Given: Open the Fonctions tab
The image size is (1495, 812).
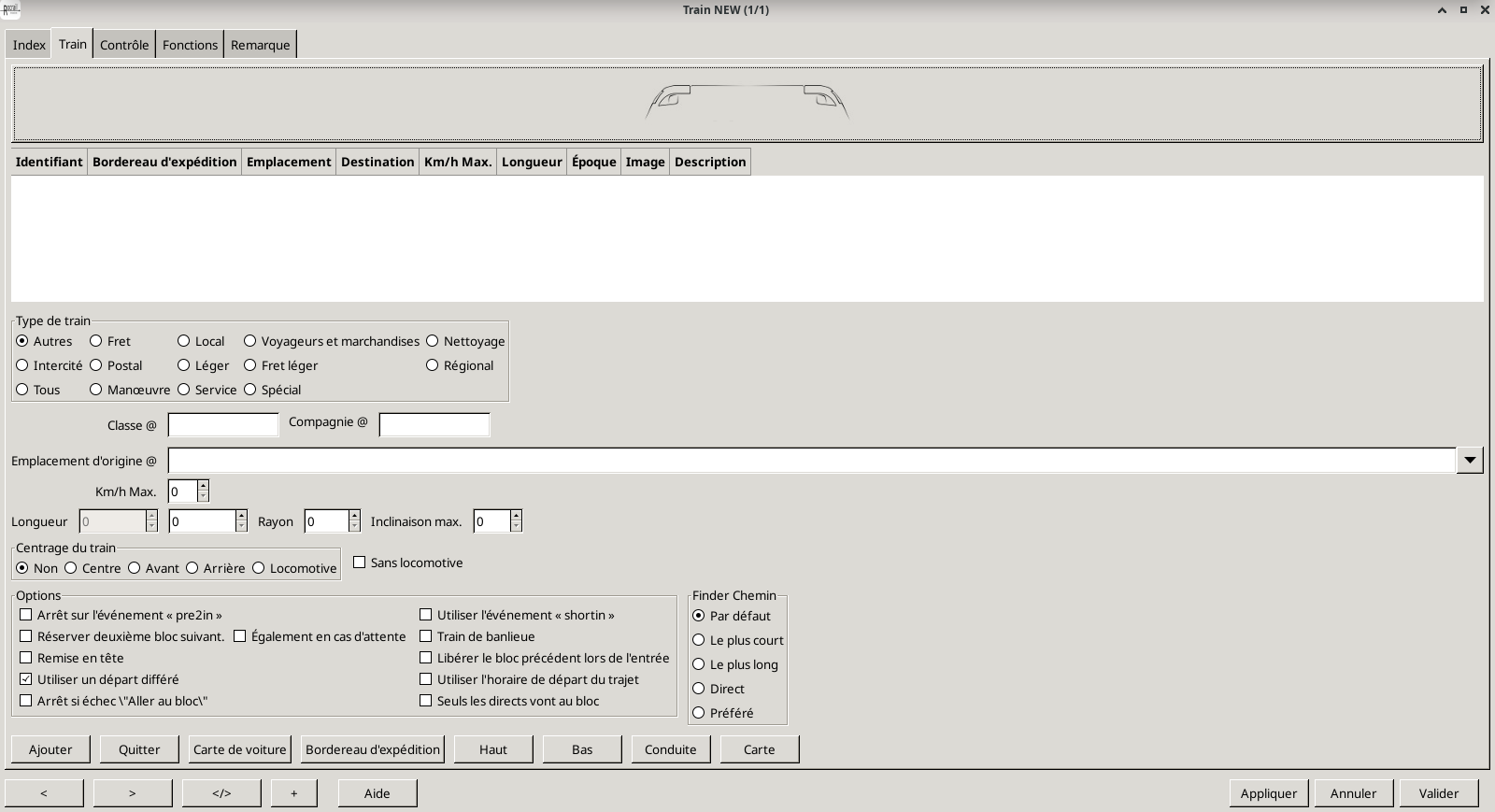Looking at the screenshot, I should pyautogui.click(x=190, y=45).
